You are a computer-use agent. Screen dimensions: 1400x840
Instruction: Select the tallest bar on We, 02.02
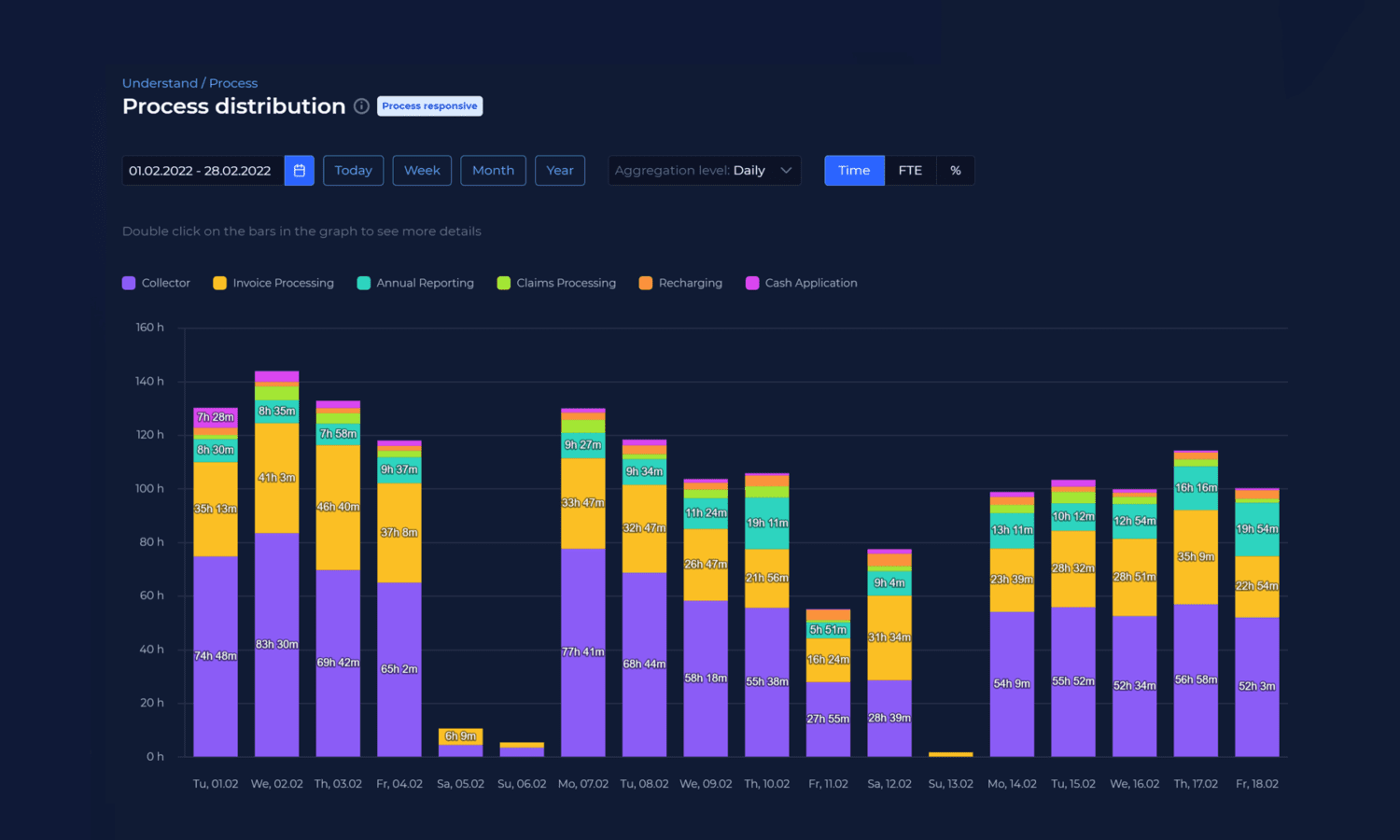[276, 560]
